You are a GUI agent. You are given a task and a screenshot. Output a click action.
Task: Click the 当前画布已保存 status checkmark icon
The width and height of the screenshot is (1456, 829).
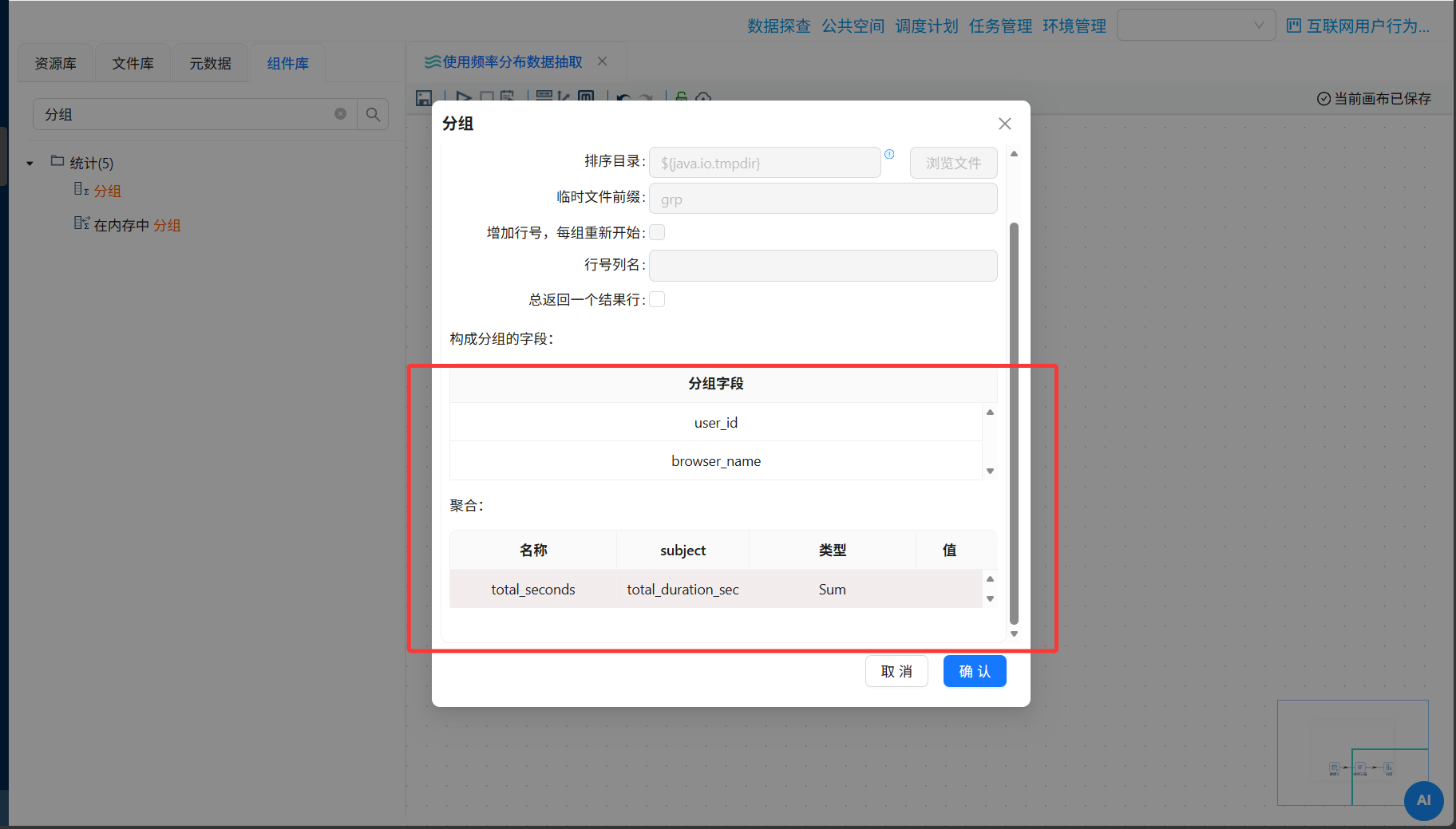point(1323,98)
